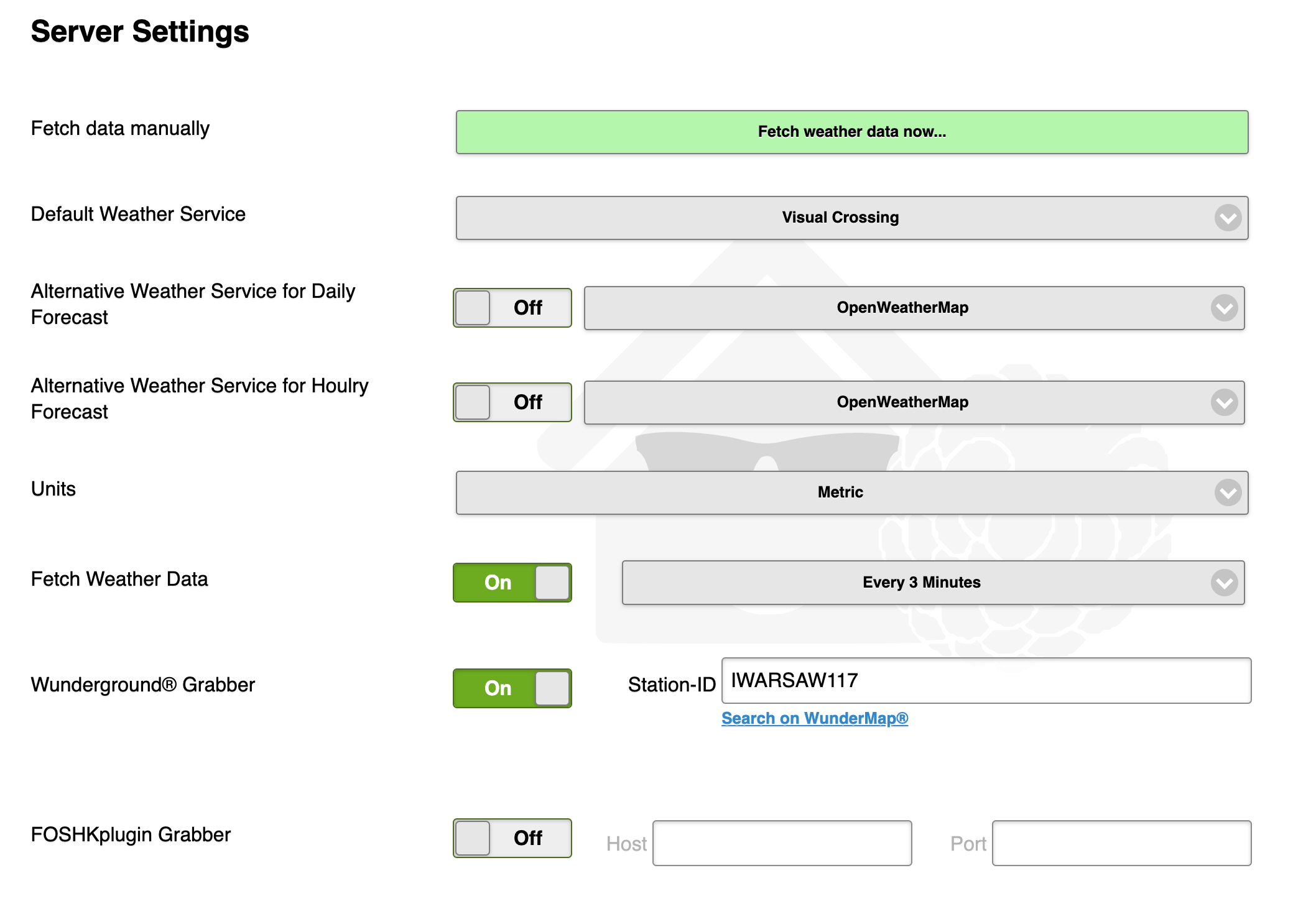
Task: Focus the FOSHKplugin Port field
Action: click(x=1121, y=843)
